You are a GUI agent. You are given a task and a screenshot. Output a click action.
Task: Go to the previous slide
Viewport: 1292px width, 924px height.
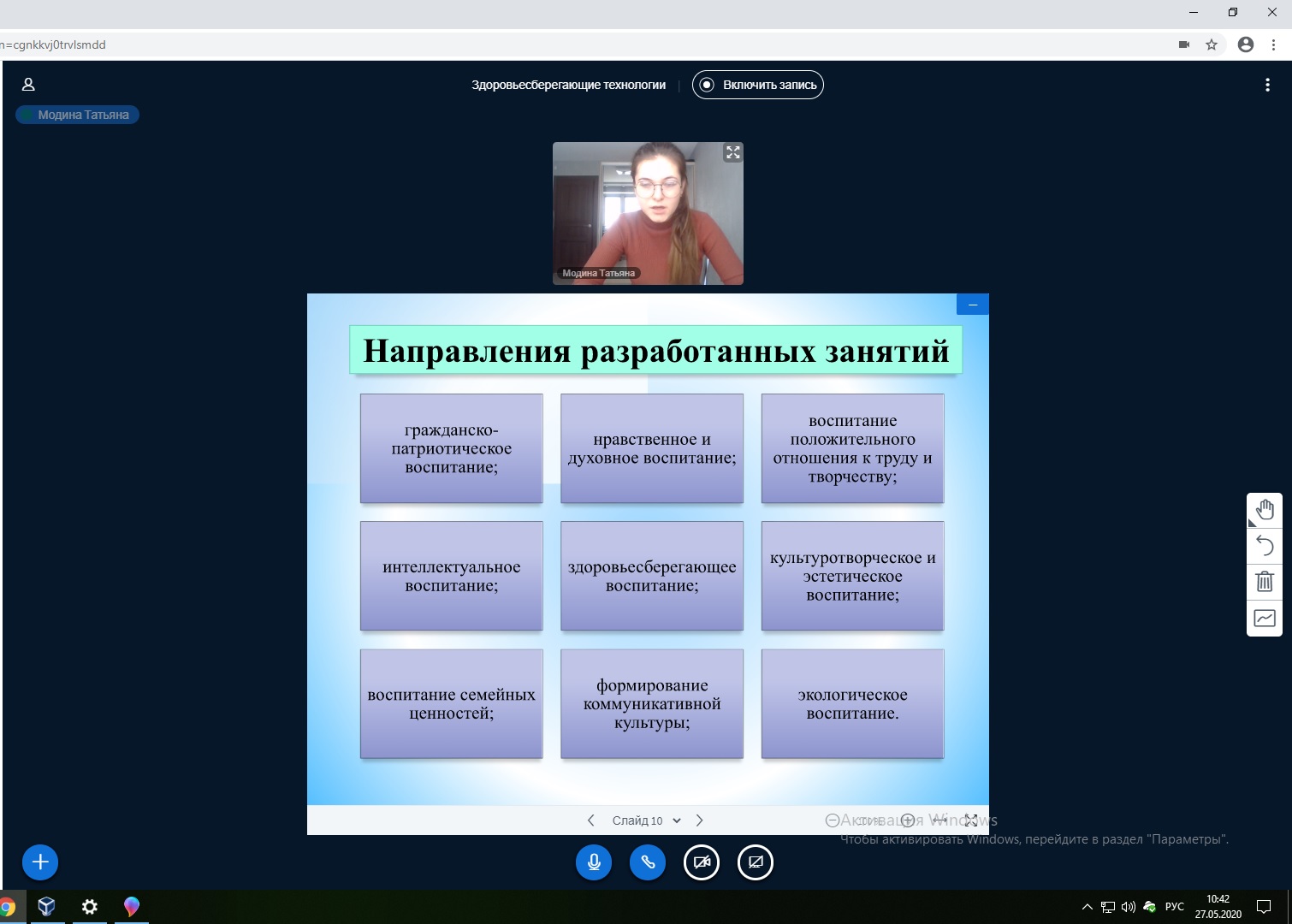coord(590,820)
